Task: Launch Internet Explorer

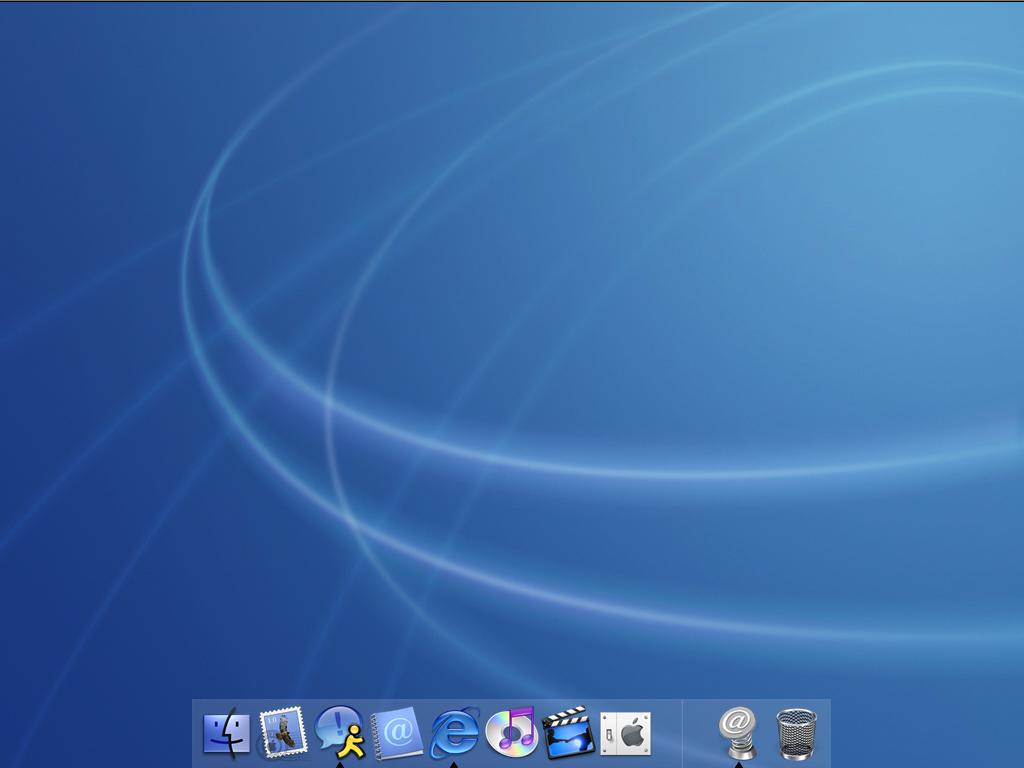Action: click(452, 733)
